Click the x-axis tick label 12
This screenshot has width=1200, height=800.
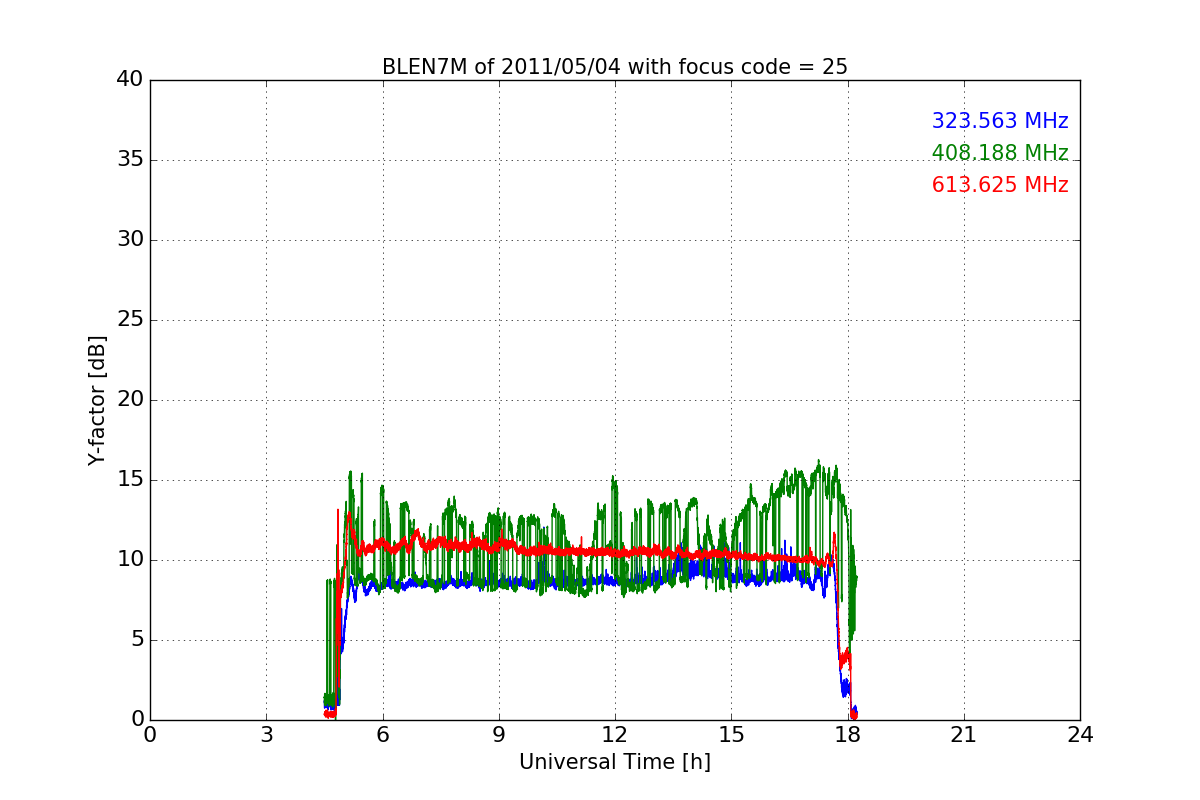coord(615,734)
